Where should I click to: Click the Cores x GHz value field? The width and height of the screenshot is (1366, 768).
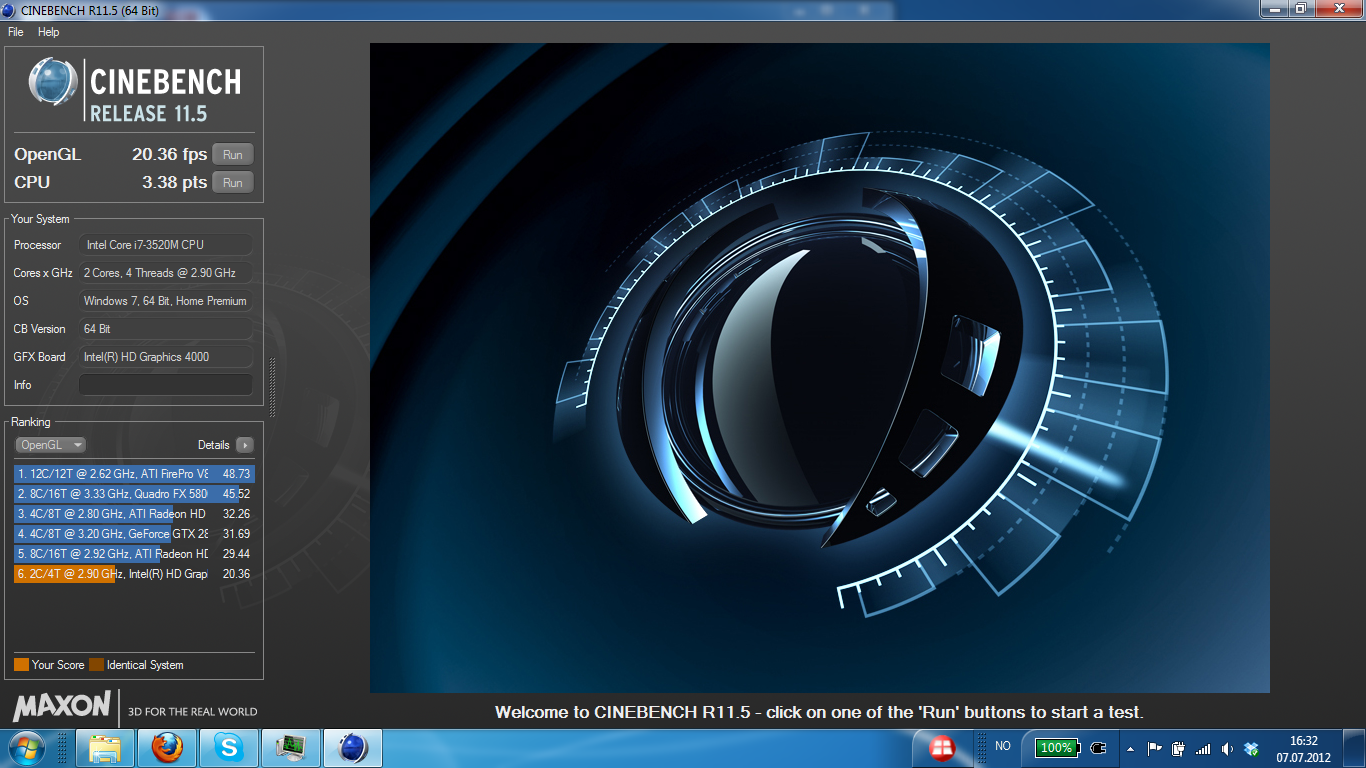(x=166, y=272)
